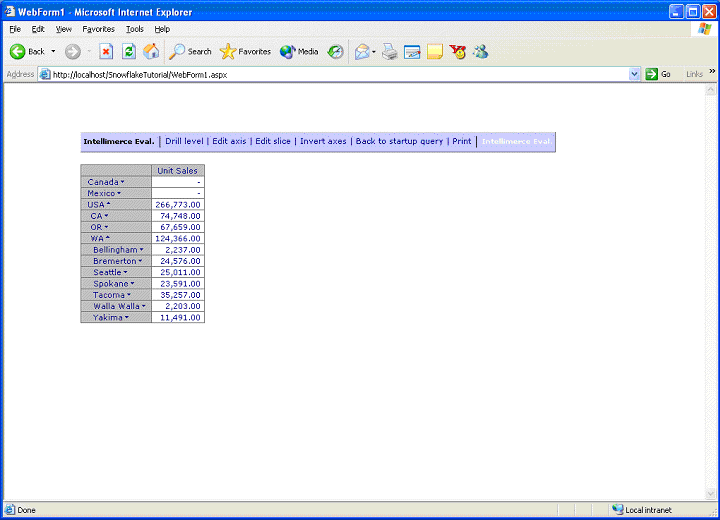Click the Home page icon
Viewport: 720px width, 520px height.
coord(151,51)
